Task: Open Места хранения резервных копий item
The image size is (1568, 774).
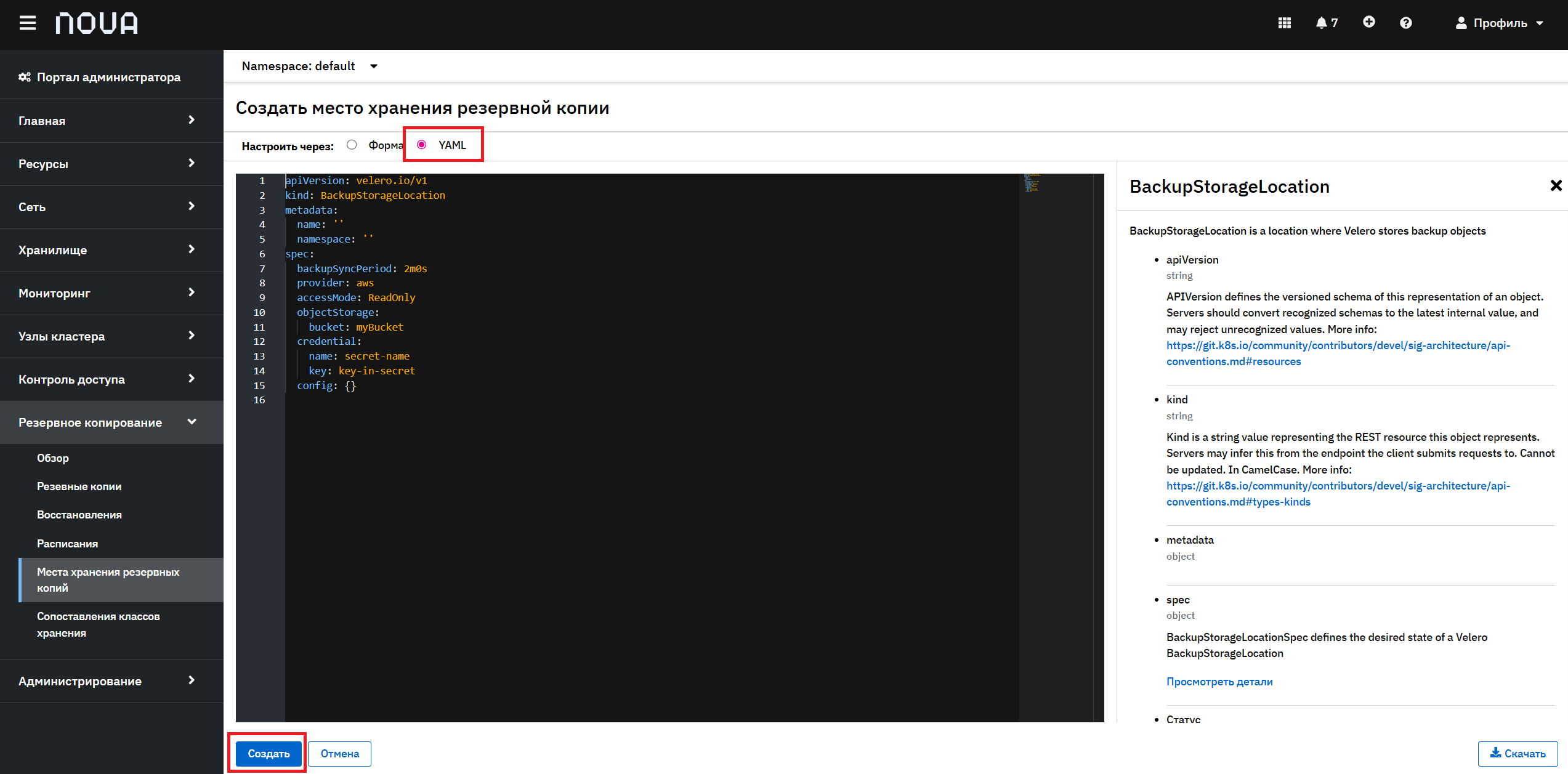Action: [x=121, y=580]
